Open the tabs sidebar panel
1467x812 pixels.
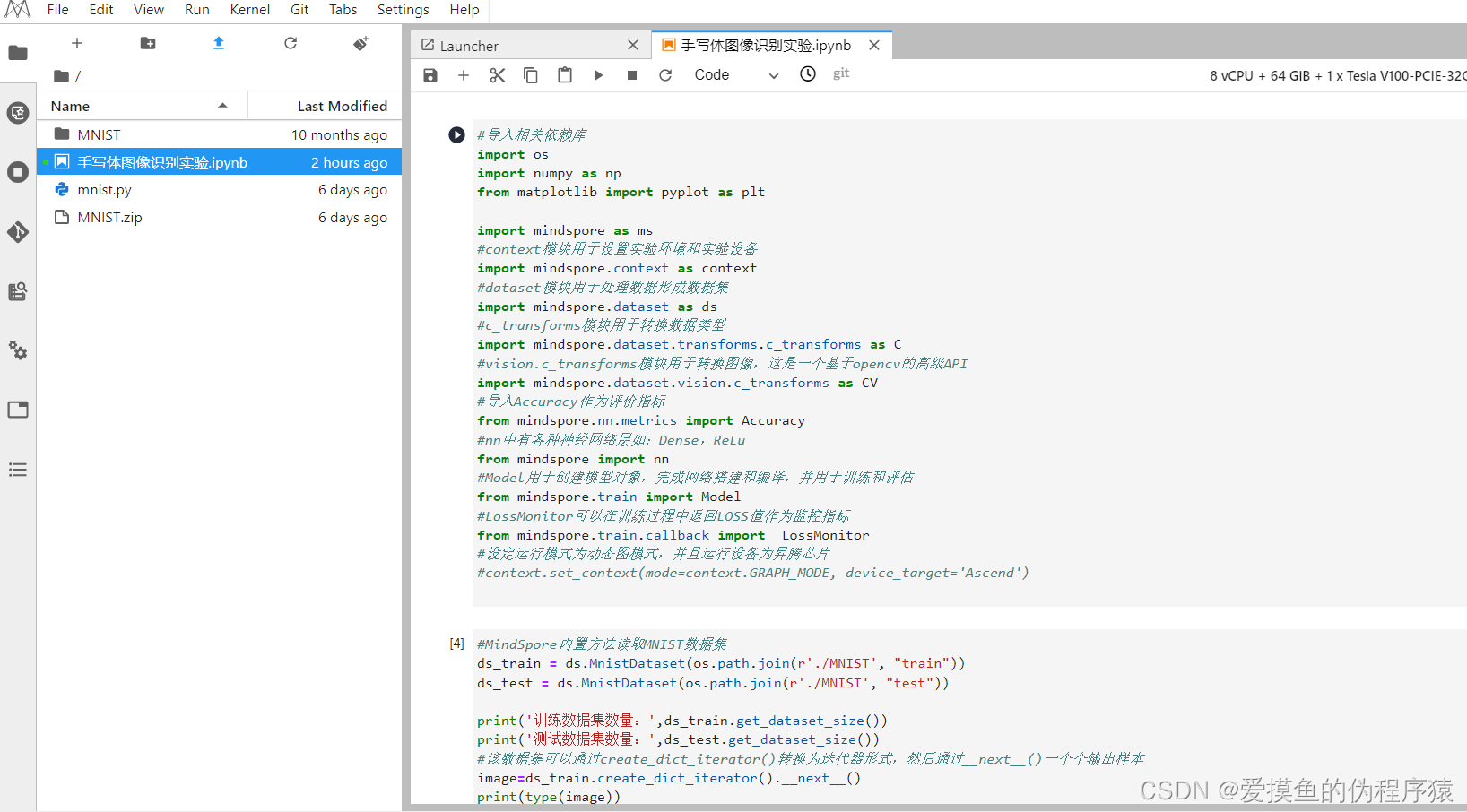[x=18, y=410]
